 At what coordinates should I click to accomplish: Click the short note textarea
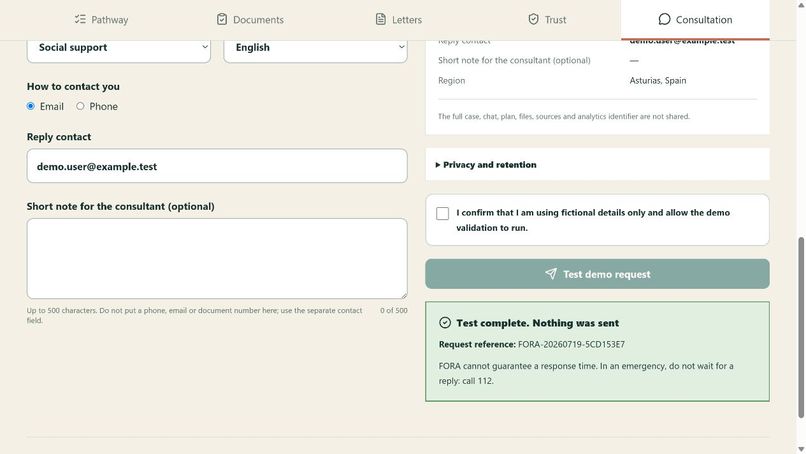(x=217, y=259)
